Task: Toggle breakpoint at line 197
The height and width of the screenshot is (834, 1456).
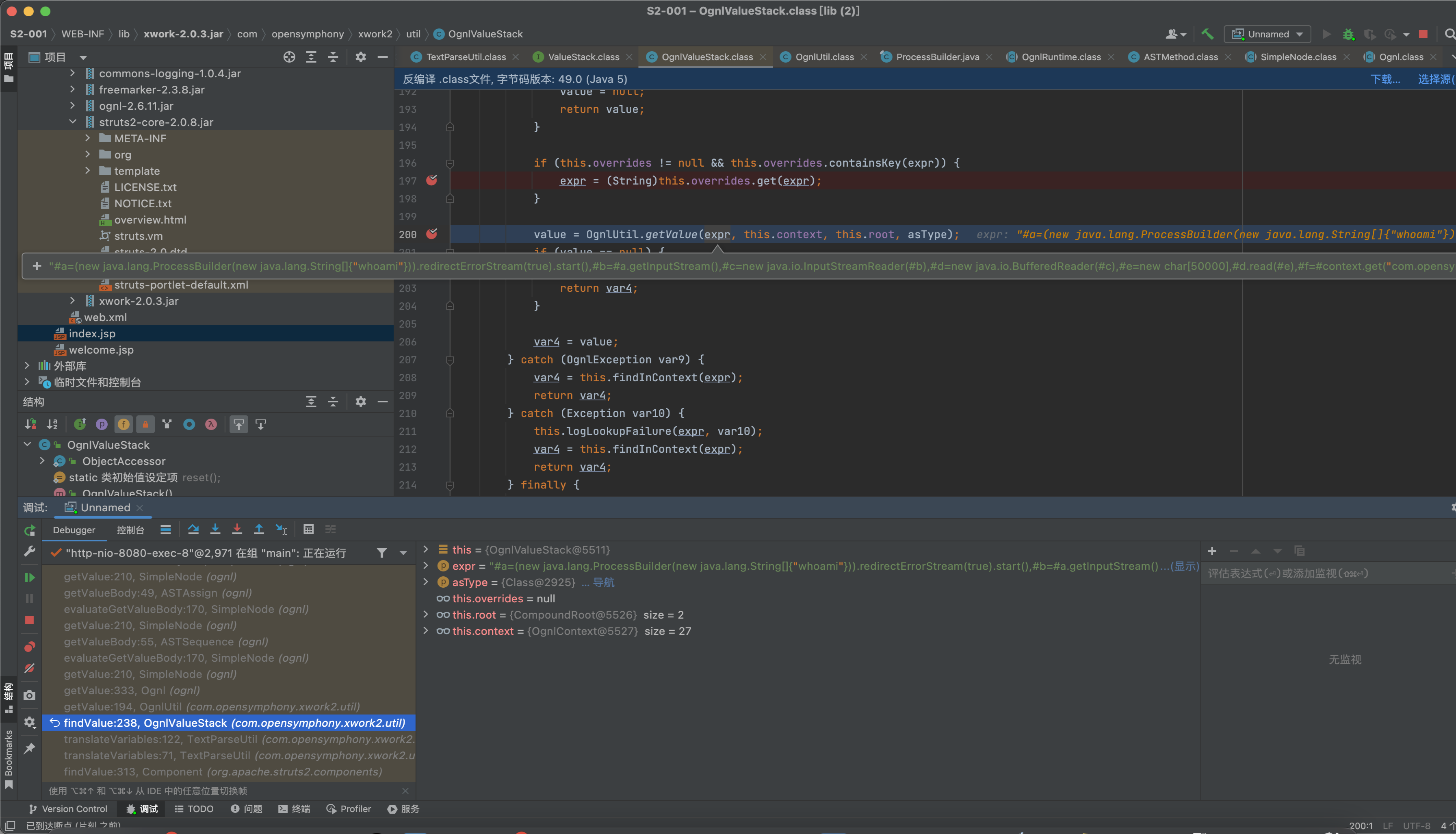Action: tap(432, 180)
